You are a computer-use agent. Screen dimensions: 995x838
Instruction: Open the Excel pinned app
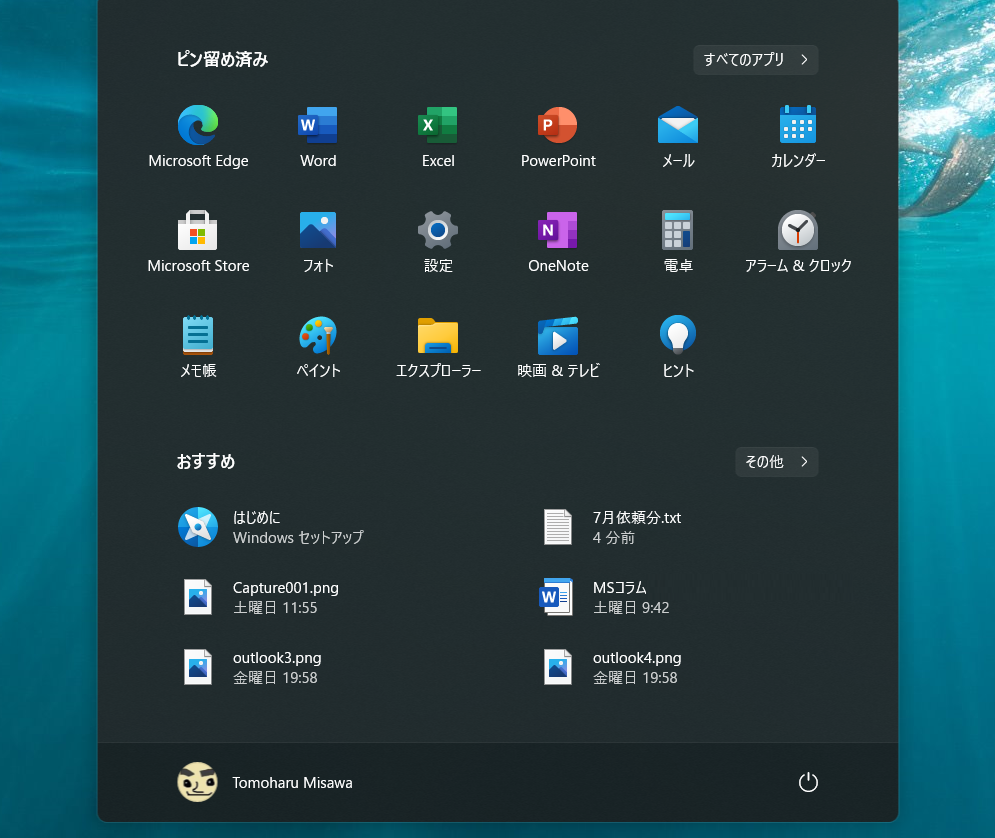point(438,137)
